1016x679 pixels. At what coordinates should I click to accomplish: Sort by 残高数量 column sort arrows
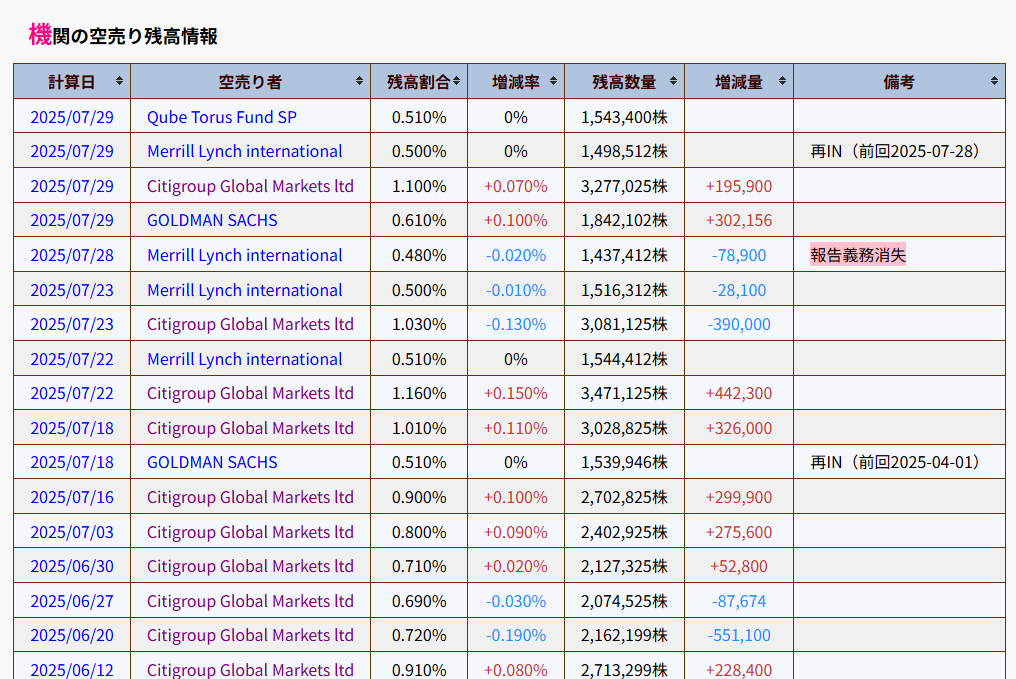[x=673, y=81]
